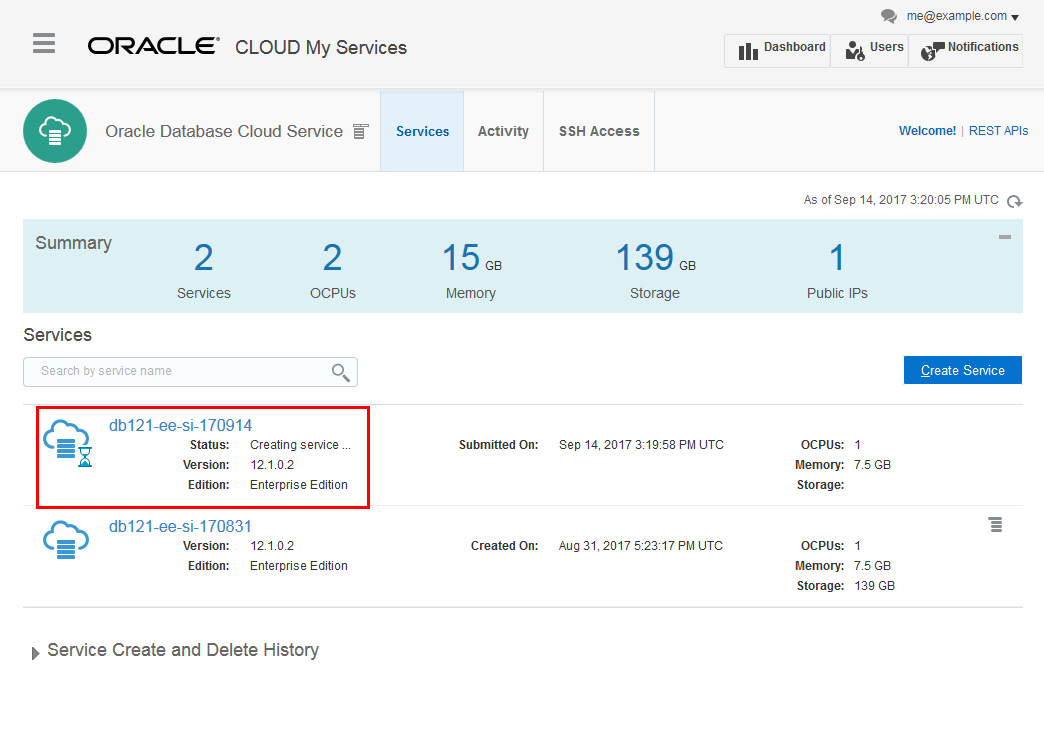
Task: Select Storage value '139 GB' of db121-ee-si-170831
Action: 874,586
